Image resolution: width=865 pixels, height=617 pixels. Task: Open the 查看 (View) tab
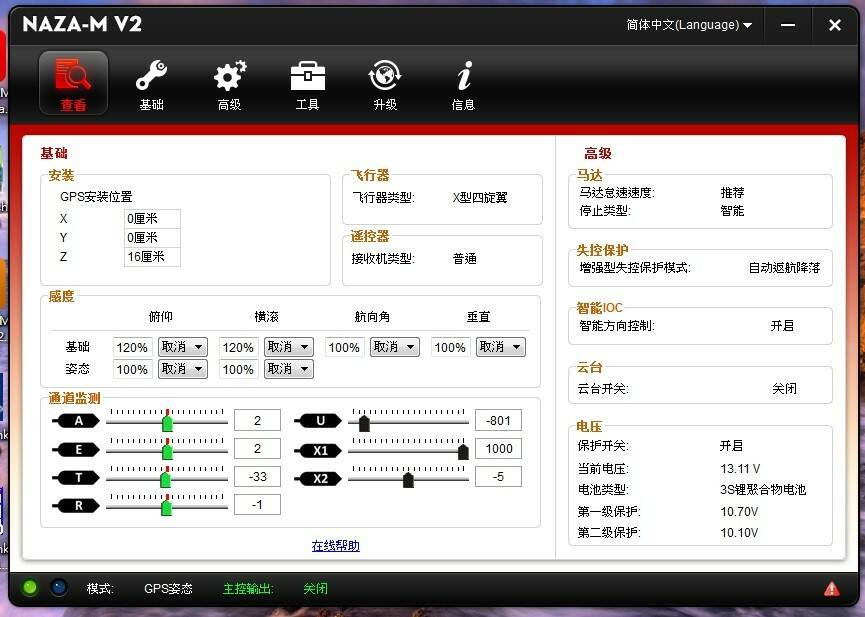point(73,83)
